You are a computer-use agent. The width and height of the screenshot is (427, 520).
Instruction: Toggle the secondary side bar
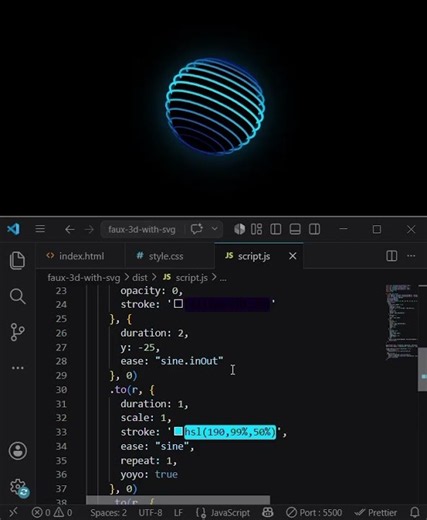click(x=314, y=229)
